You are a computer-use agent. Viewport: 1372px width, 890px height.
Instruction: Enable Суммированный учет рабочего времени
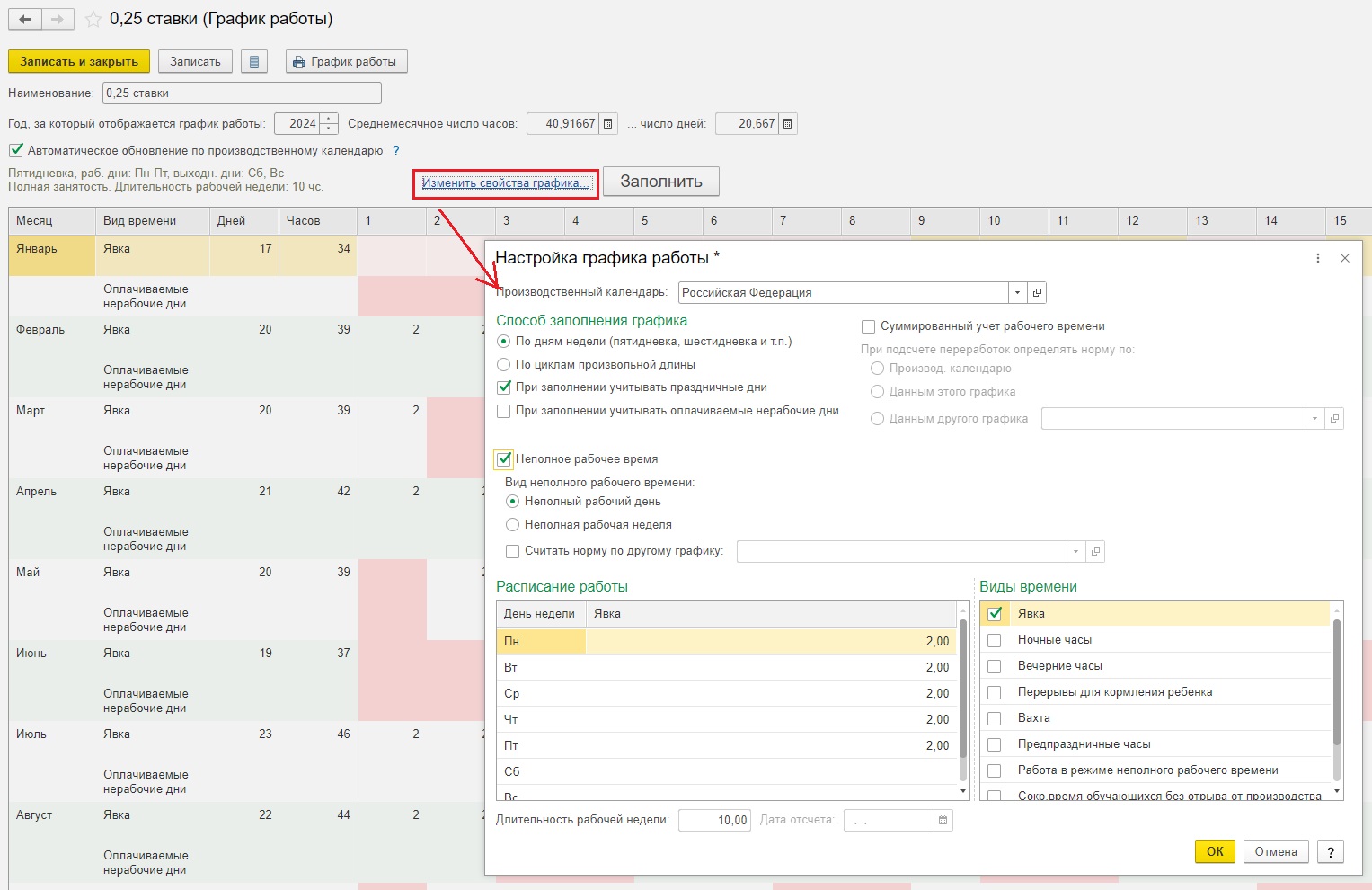click(869, 326)
